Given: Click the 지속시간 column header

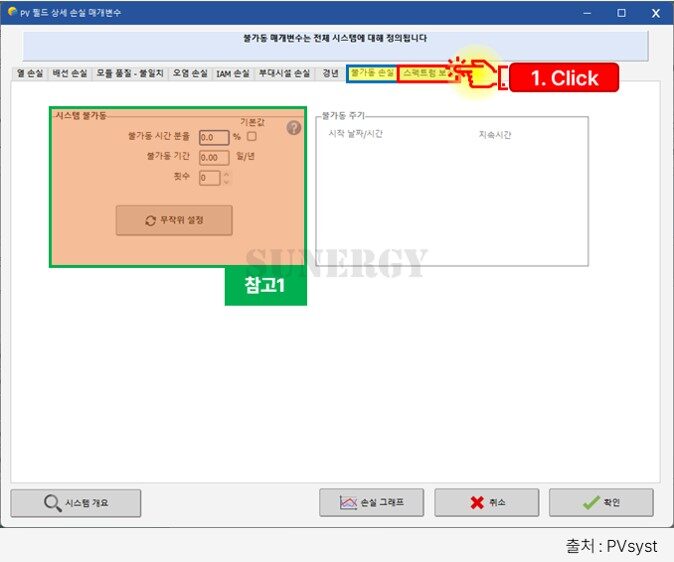Looking at the screenshot, I should point(495,135).
